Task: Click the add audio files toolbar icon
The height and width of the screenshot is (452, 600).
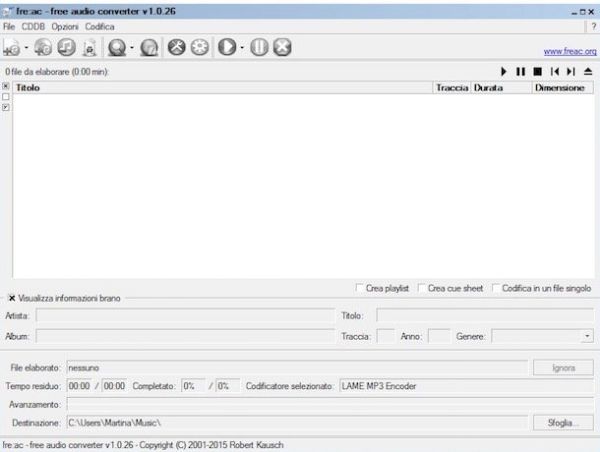Action: pos(12,47)
